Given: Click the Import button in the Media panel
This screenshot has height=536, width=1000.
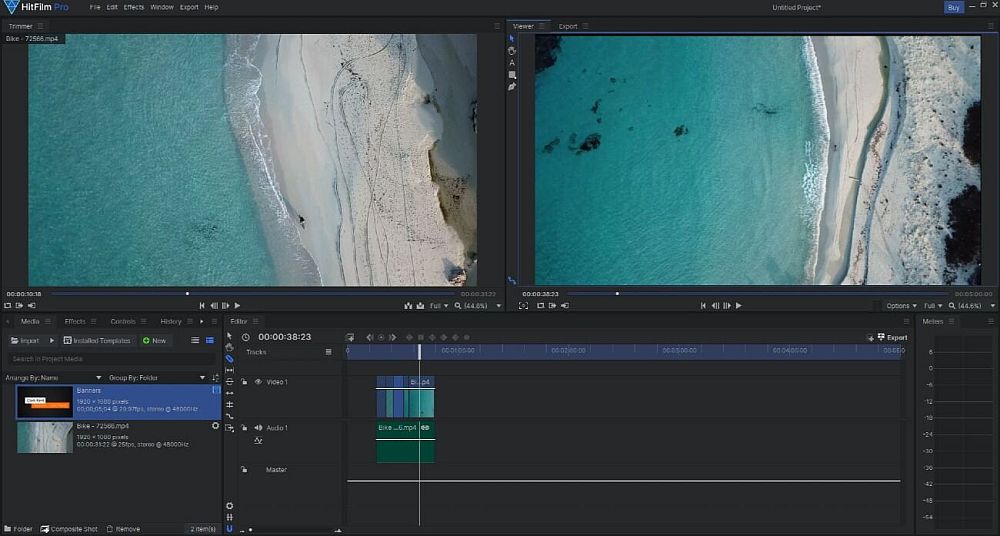Looking at the screenshot, I should pos(25,341).
